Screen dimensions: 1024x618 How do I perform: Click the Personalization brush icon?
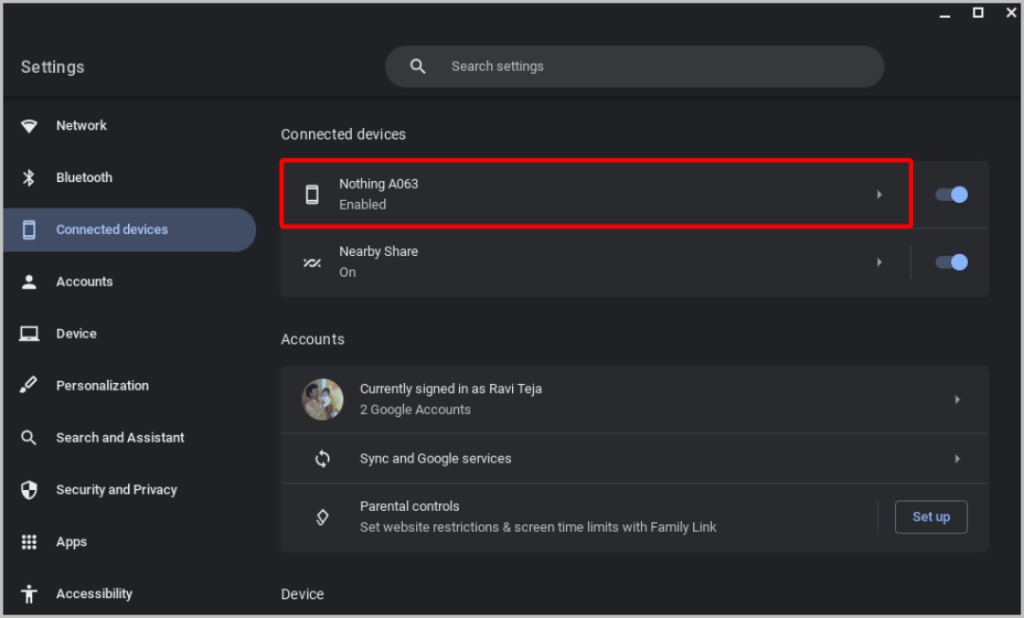[29, 385]
